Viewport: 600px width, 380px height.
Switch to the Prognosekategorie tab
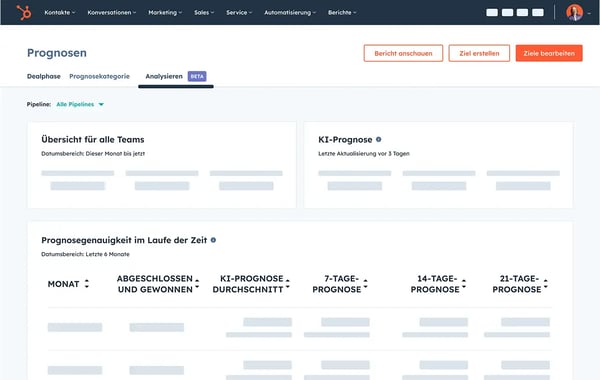[x=99, y=76]
